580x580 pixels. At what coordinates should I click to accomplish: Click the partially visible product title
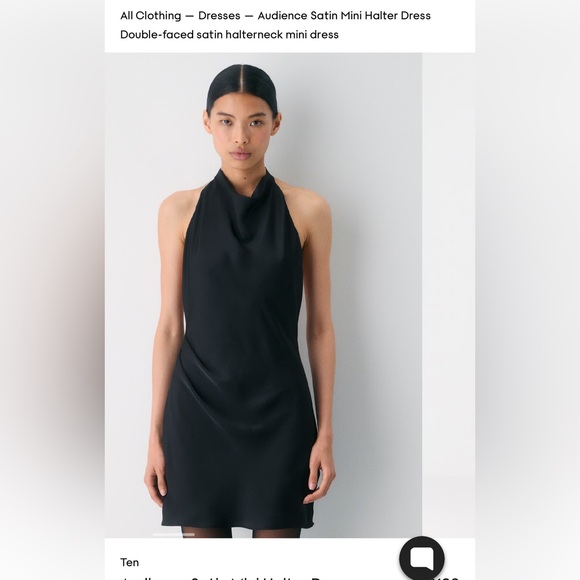coord(221,578)
